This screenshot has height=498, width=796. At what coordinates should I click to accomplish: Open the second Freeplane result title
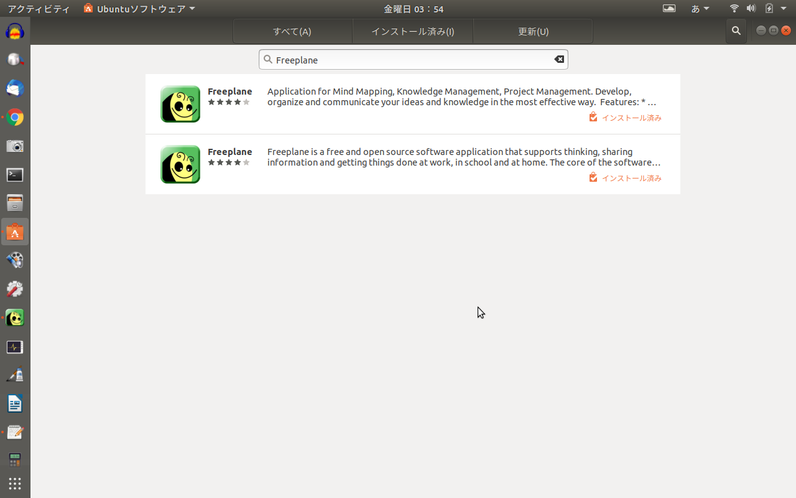[x=229, y=152]
